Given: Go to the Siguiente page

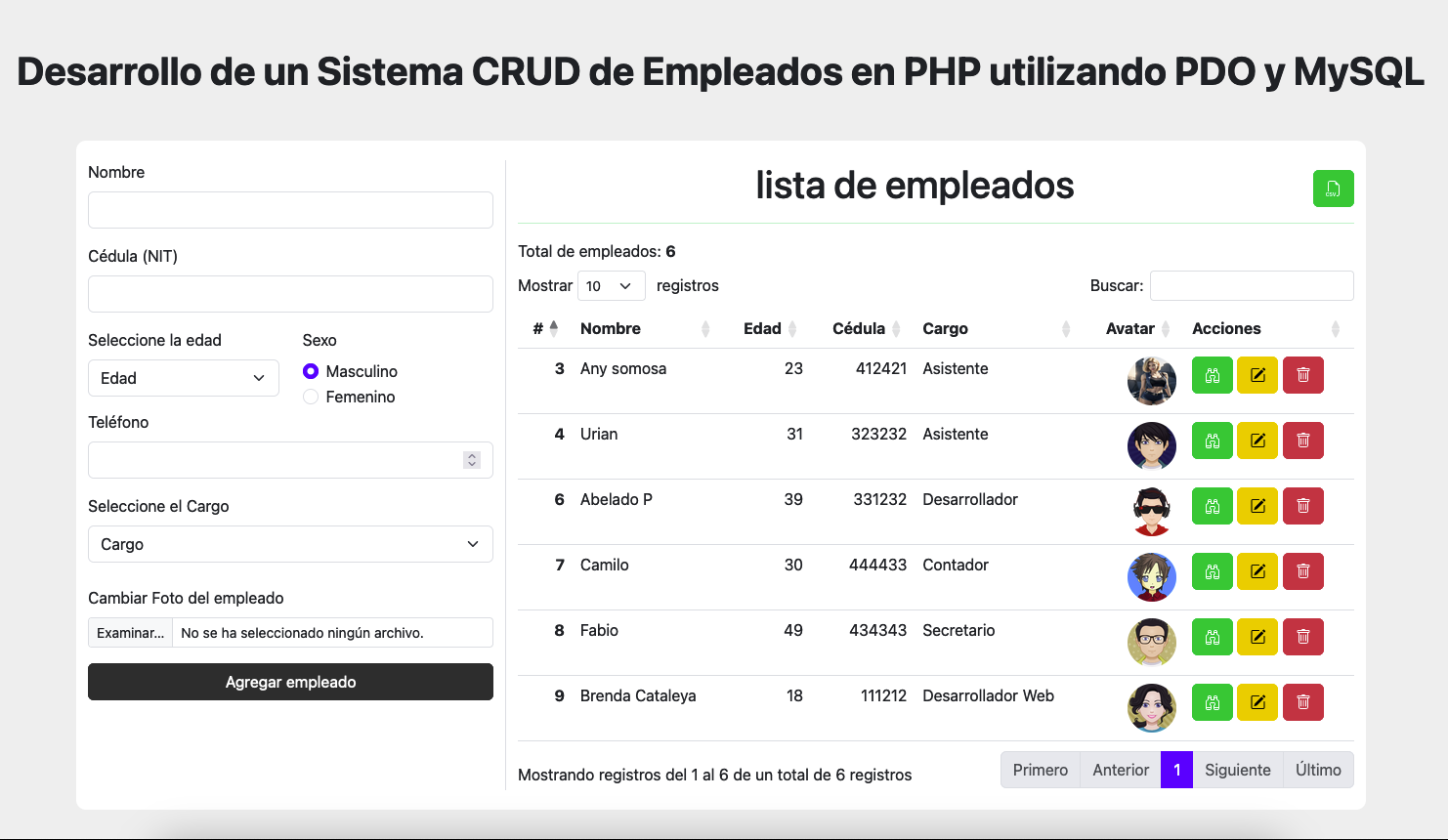Looking at the screenshot, I should pyautogui.click(x=1237, y=770).
